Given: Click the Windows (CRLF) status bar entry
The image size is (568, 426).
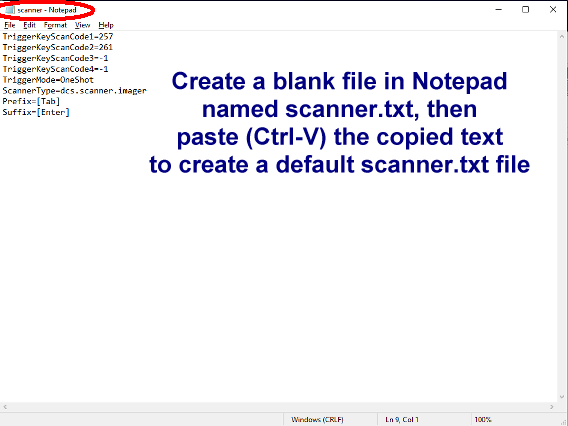Looking at the screenshot, I should coord(317,419).
